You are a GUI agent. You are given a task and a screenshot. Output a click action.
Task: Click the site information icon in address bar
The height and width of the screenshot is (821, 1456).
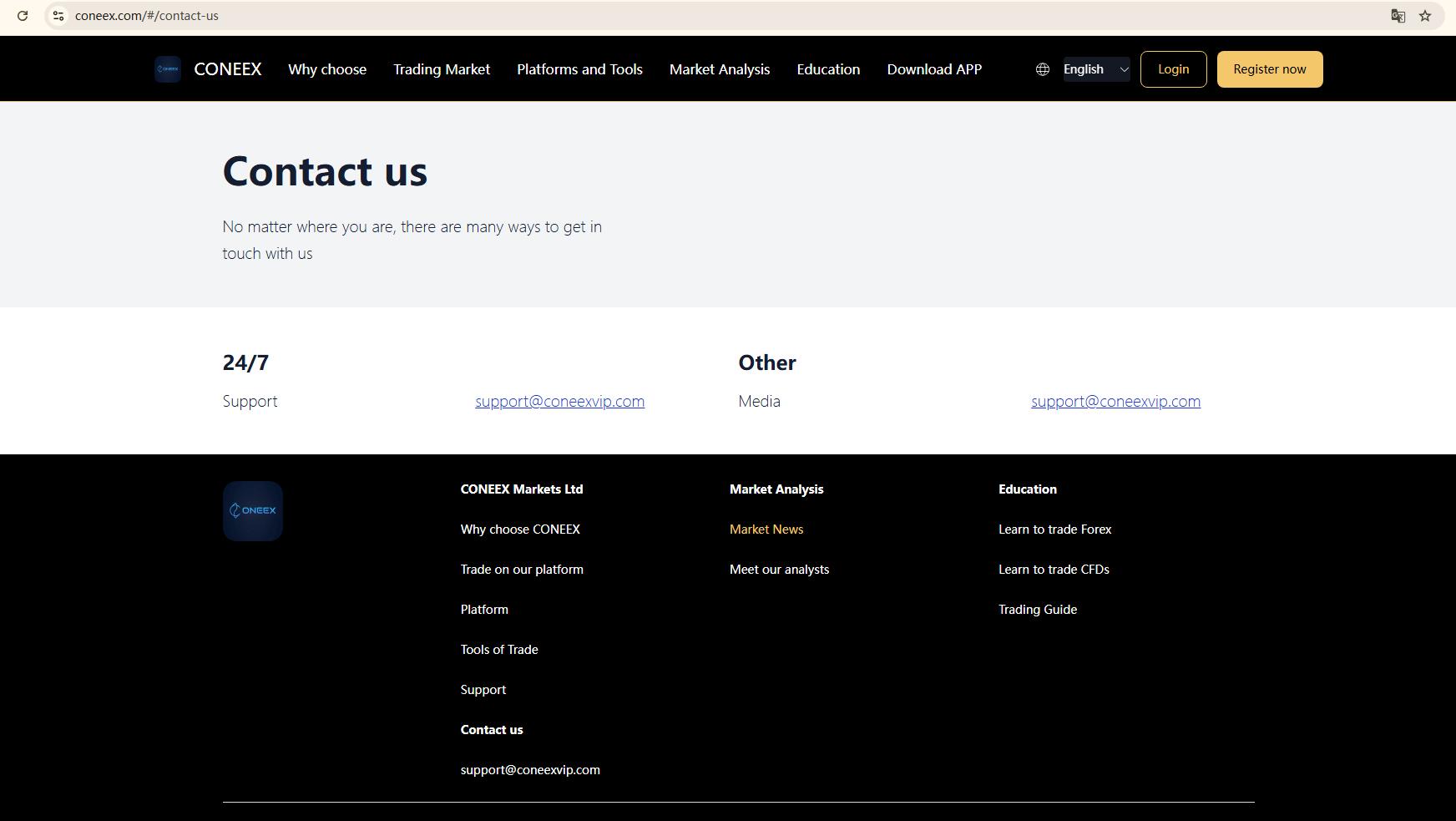point(58,16)
